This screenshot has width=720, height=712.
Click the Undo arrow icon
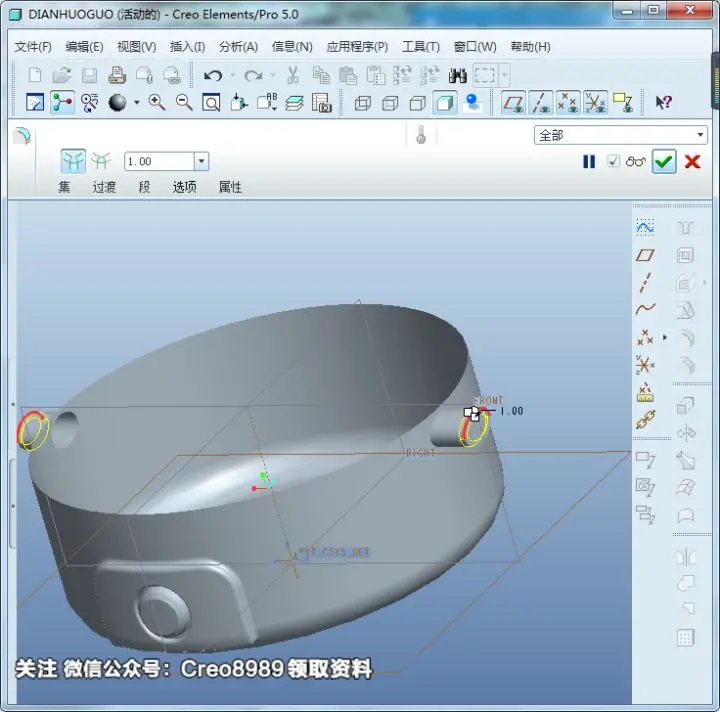[x=213, y=75]
